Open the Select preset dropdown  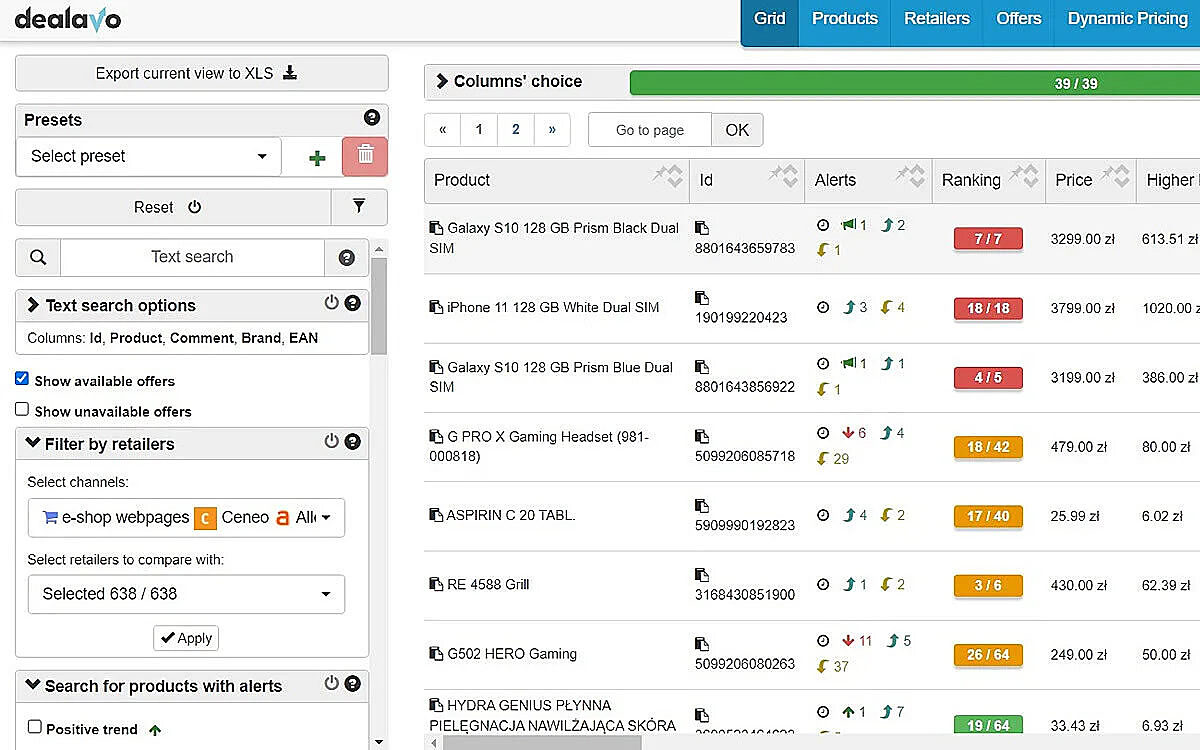click(148, 157)
